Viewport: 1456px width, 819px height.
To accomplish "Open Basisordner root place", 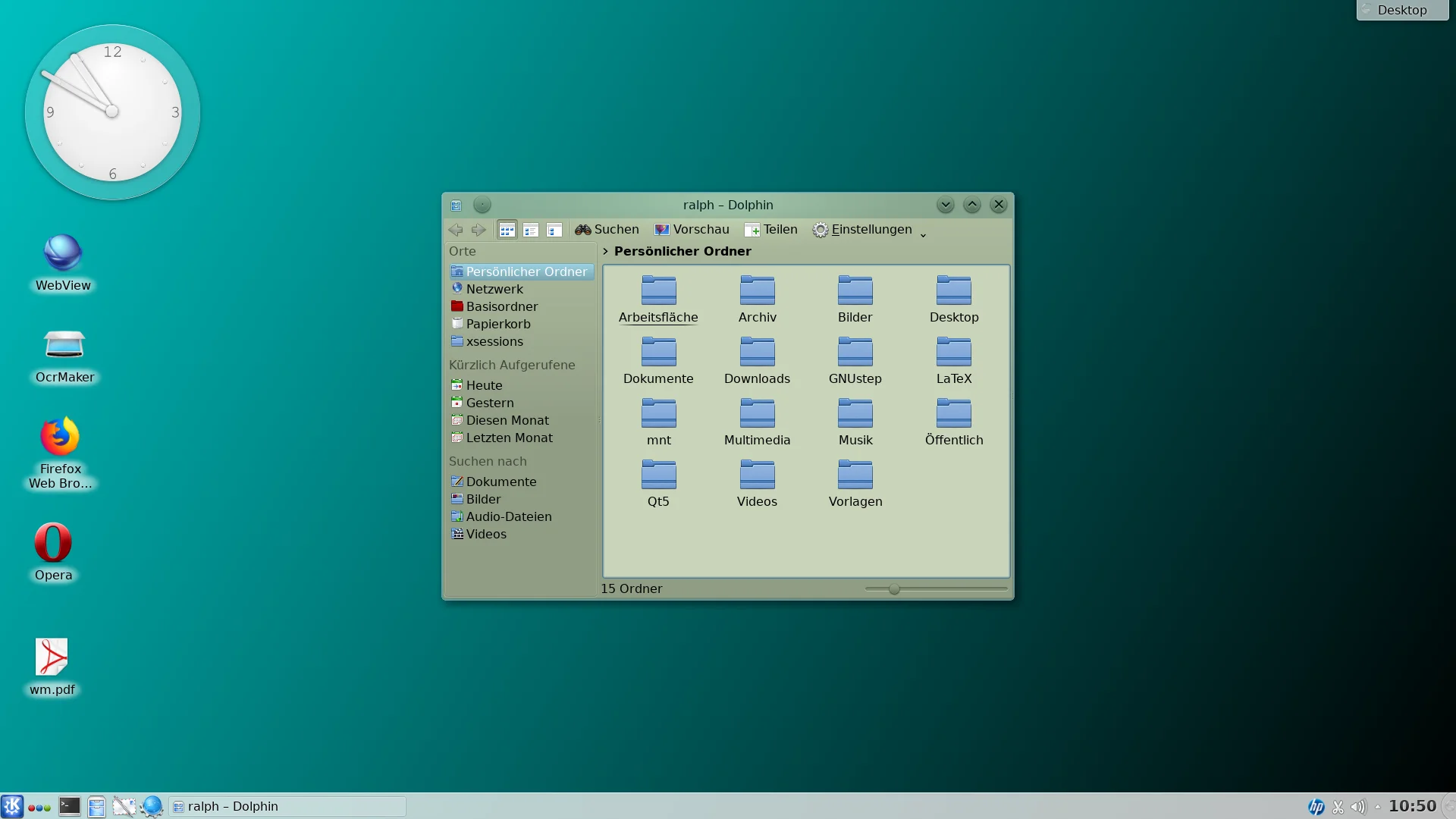I will click(520, 306).
